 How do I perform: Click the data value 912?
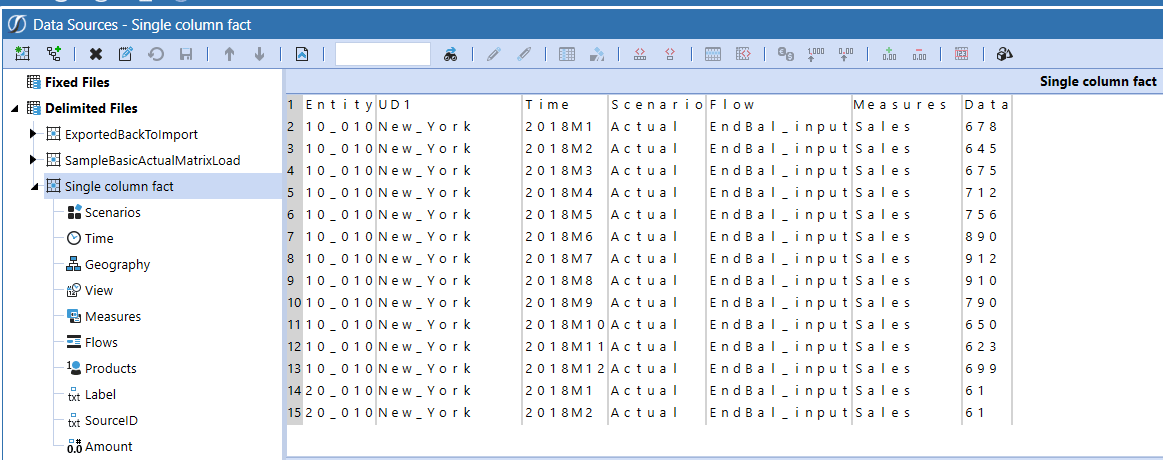click(981, 259)
